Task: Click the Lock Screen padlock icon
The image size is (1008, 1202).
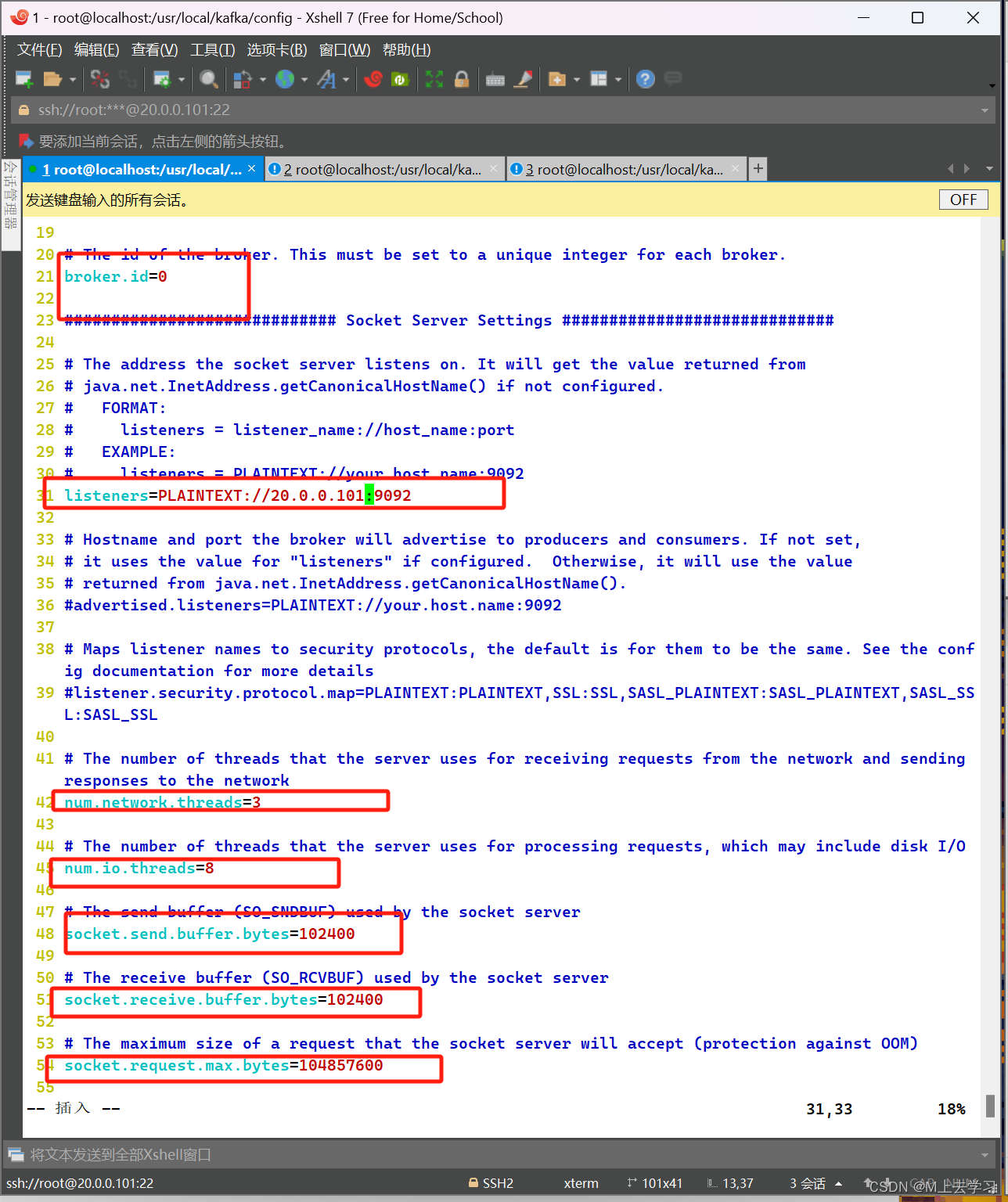Action: 462,79
